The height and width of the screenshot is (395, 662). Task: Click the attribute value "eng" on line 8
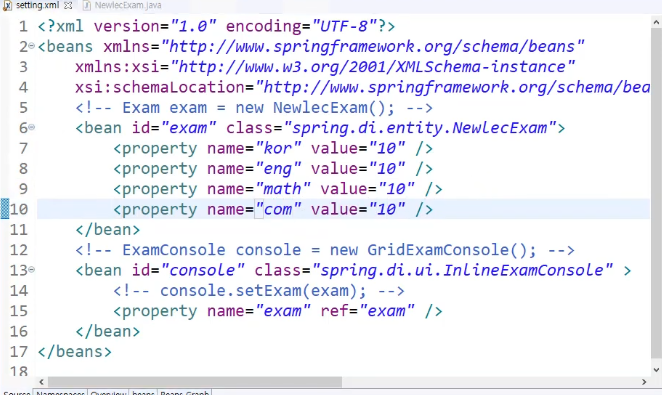tap(278, 168)
